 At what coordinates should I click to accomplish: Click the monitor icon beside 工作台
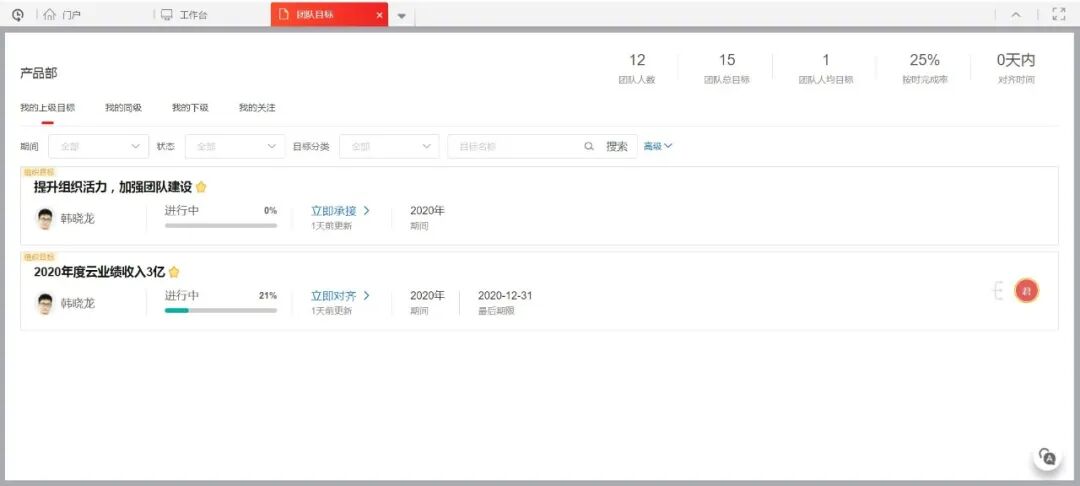(167, 14)
